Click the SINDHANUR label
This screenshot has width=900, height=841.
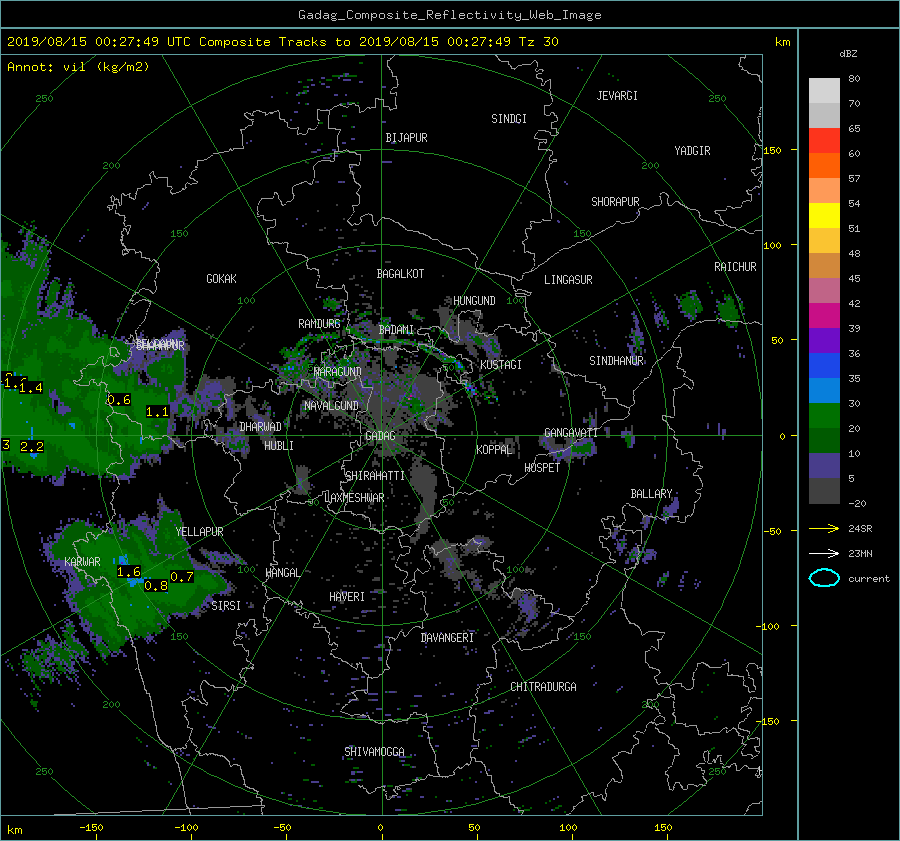(x=616, y=361)
